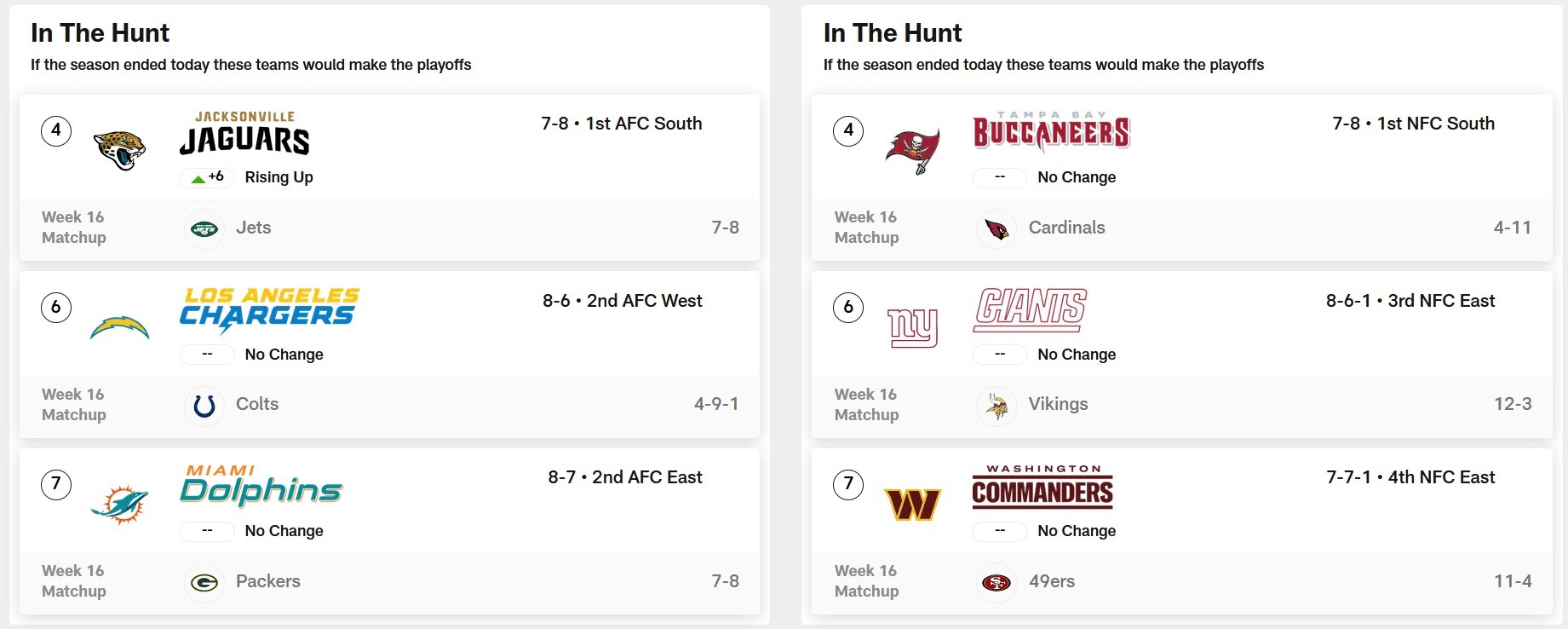Click the Miami Dolphins team logo

click(x=119, y=504)
